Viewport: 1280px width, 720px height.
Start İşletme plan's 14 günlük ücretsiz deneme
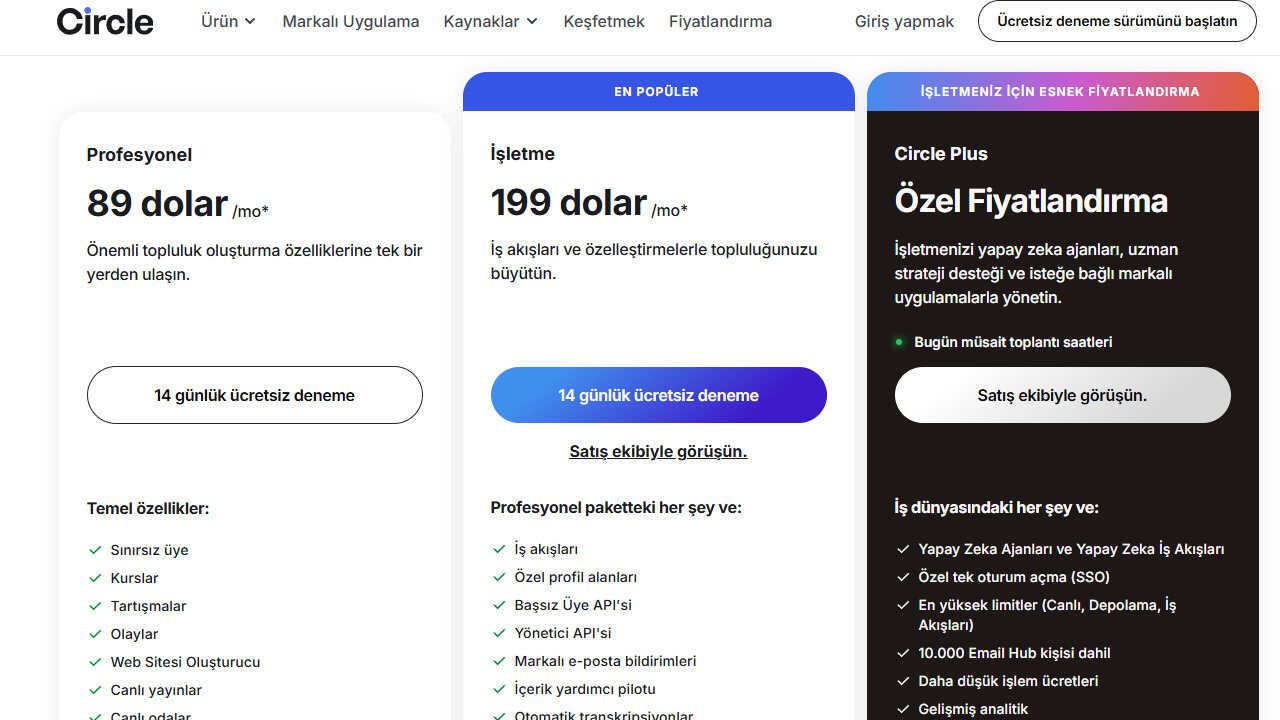(658, 395)
